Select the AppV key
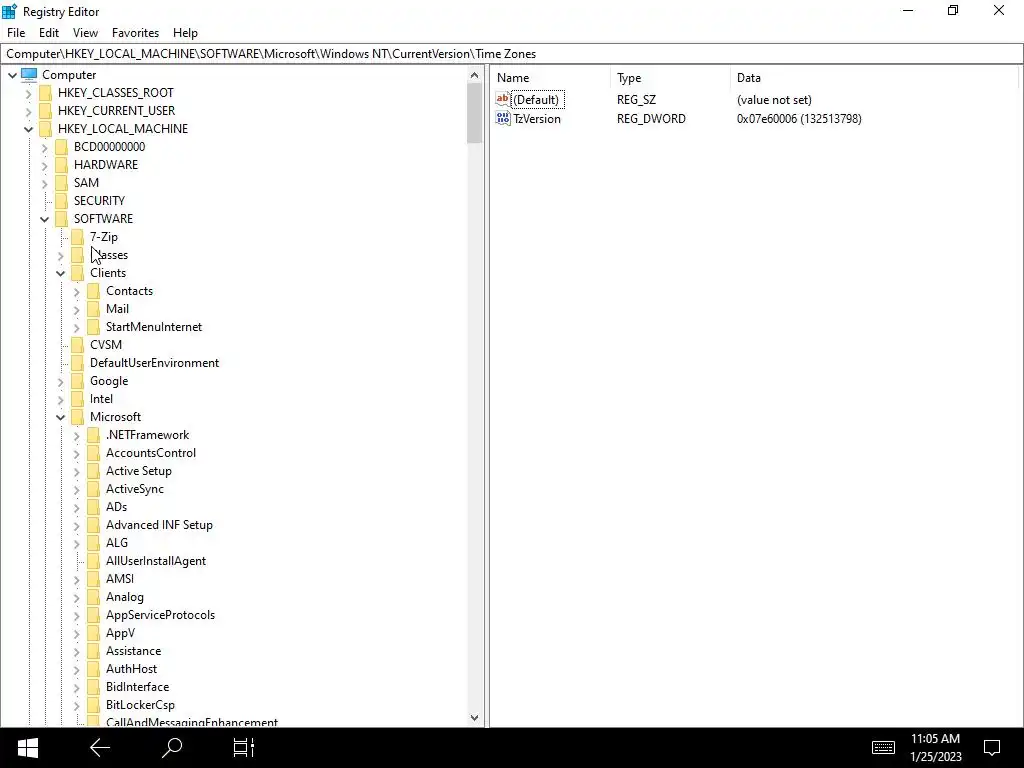 click(120, 633)
